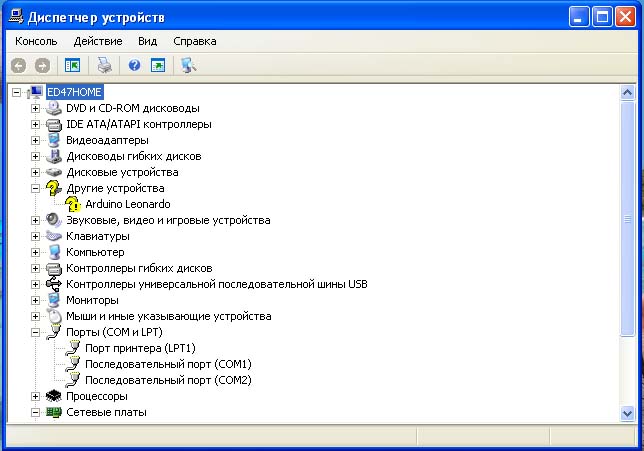
Task: Click the Print toolbar icon
Action: tap(104, 65)
